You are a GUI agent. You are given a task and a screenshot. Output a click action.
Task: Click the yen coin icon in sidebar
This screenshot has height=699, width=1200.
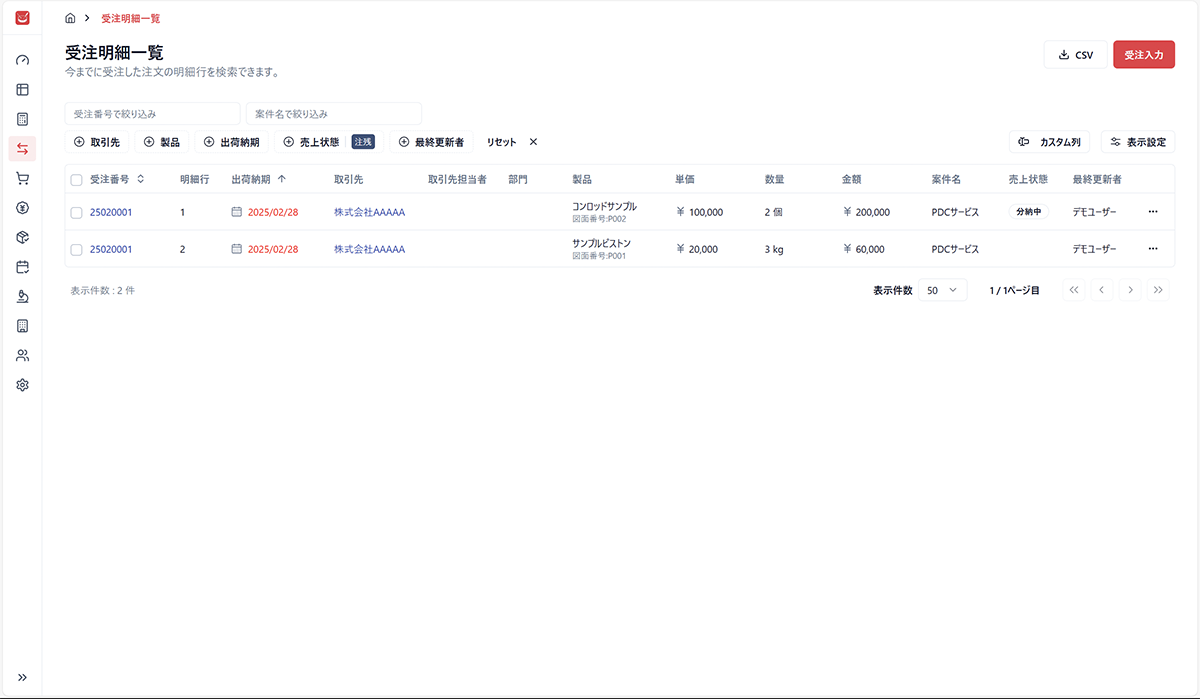(x=22, y=208)
